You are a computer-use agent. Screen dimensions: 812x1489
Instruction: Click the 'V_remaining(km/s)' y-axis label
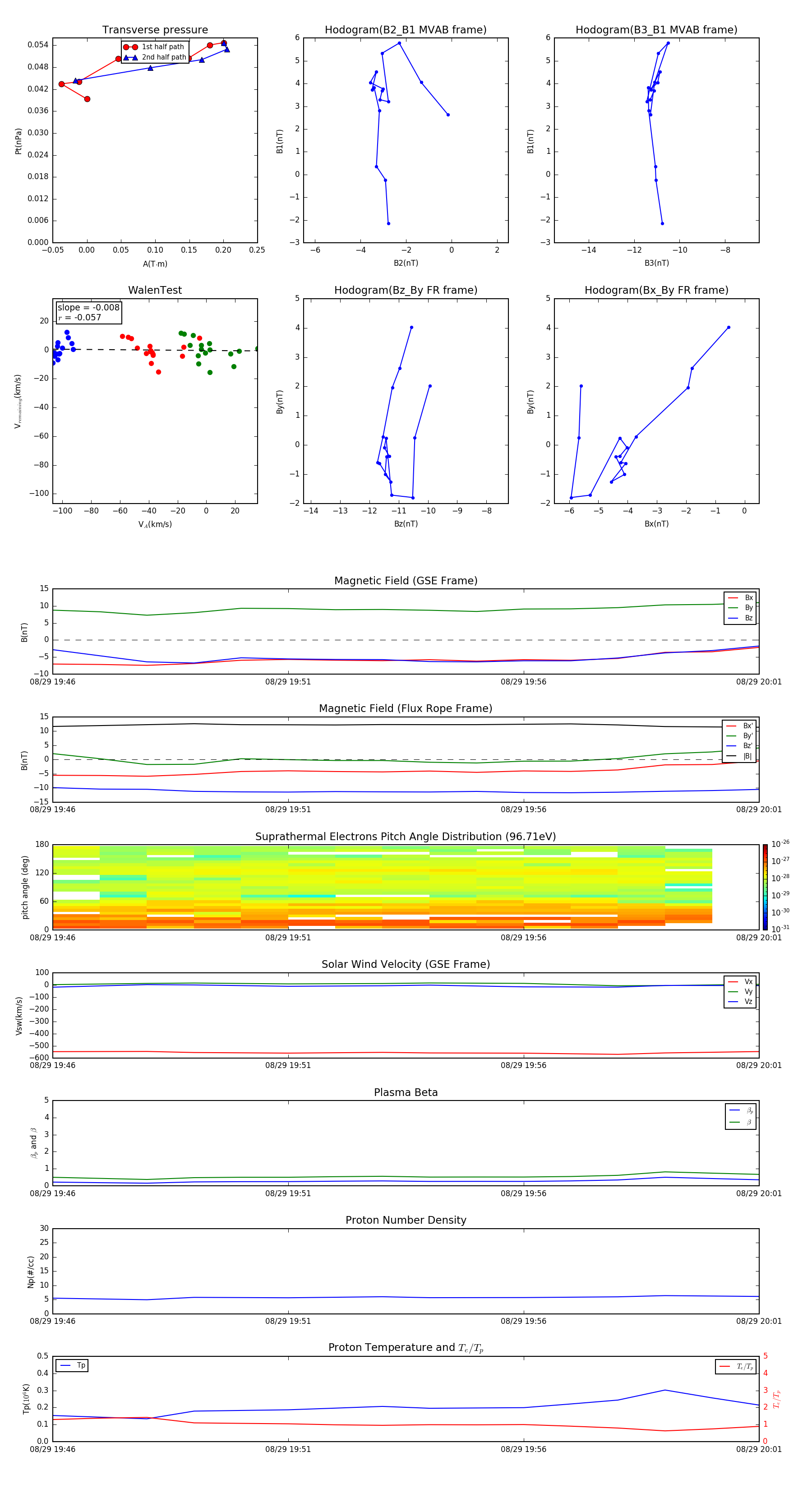(18, 401)
